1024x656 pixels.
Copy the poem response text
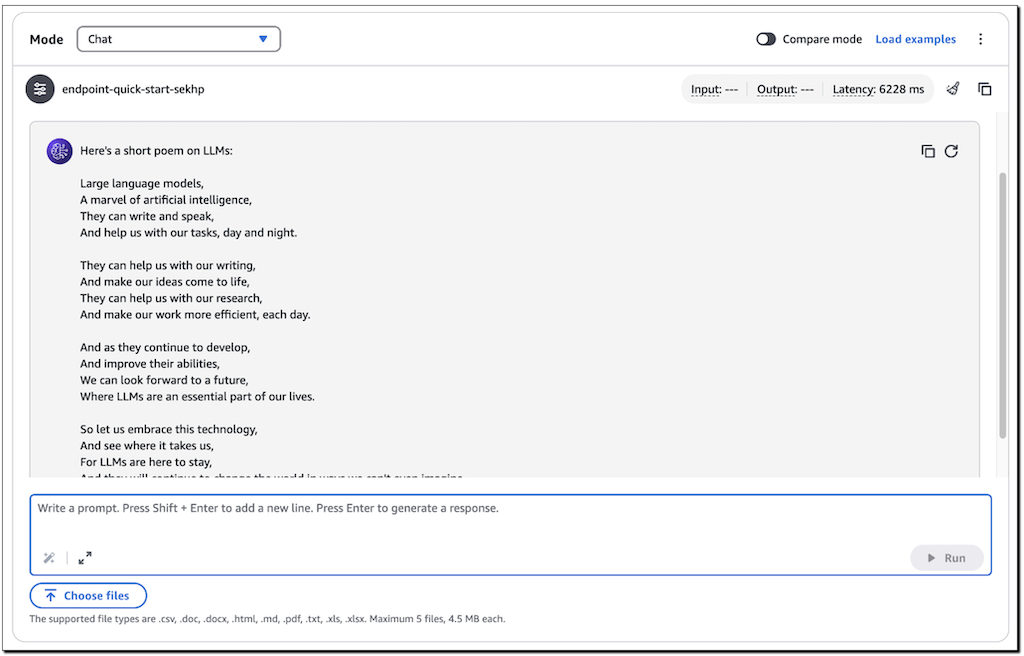coord(928,151)
